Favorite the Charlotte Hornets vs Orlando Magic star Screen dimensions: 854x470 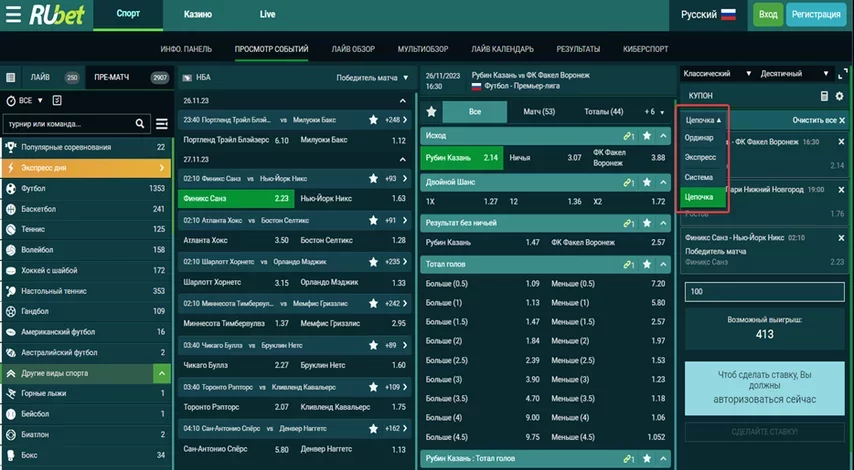[x=373, y=262]
